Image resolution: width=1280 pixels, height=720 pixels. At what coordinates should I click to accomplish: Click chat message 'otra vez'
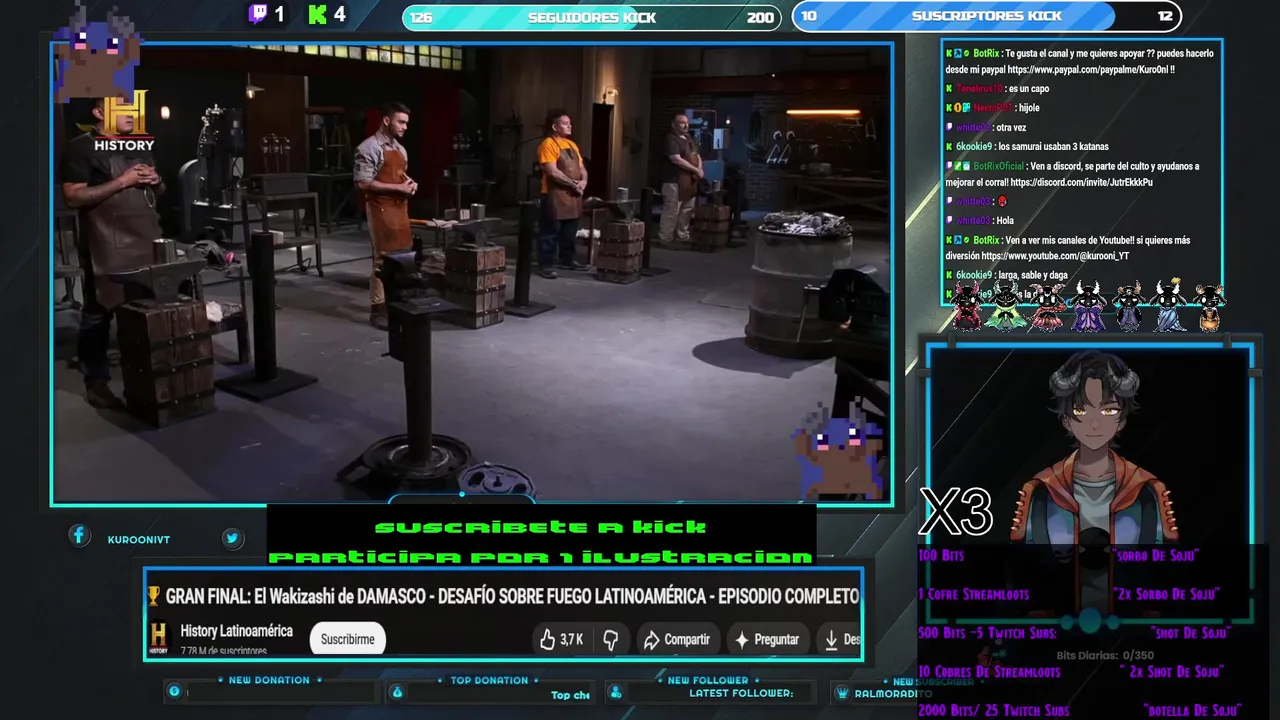click(x=1011, y=128)
